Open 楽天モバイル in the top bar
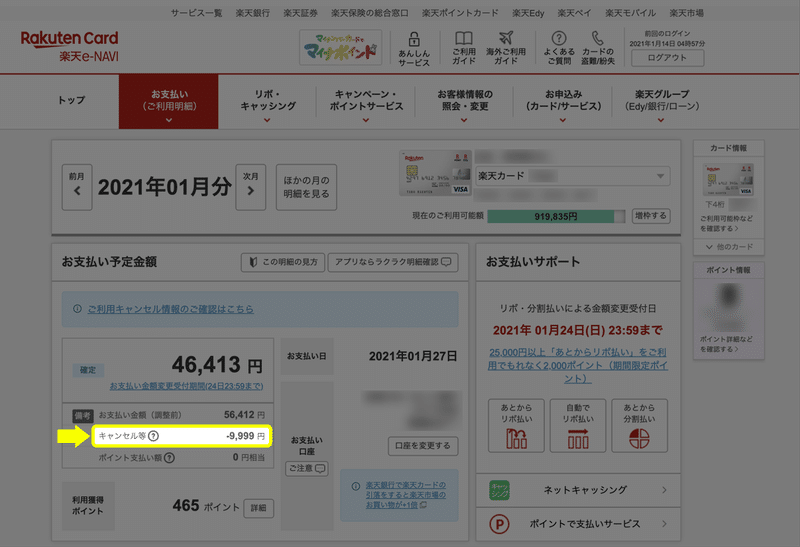 pos(631,13)
